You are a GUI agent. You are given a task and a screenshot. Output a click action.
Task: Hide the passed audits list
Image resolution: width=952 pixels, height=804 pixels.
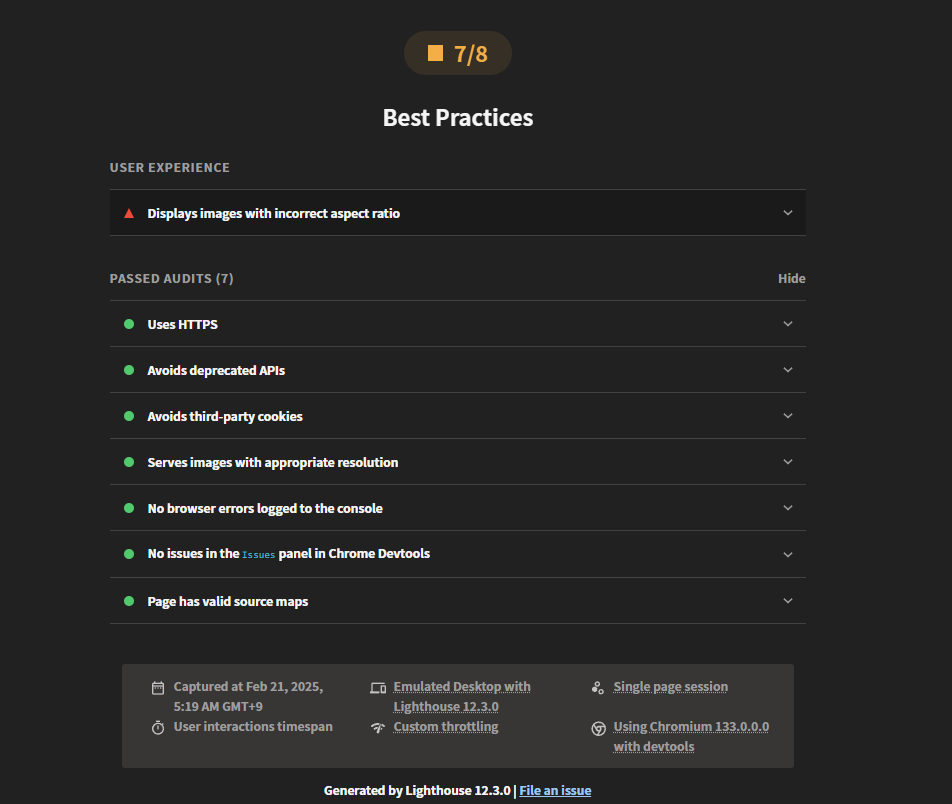click(792, 279)
